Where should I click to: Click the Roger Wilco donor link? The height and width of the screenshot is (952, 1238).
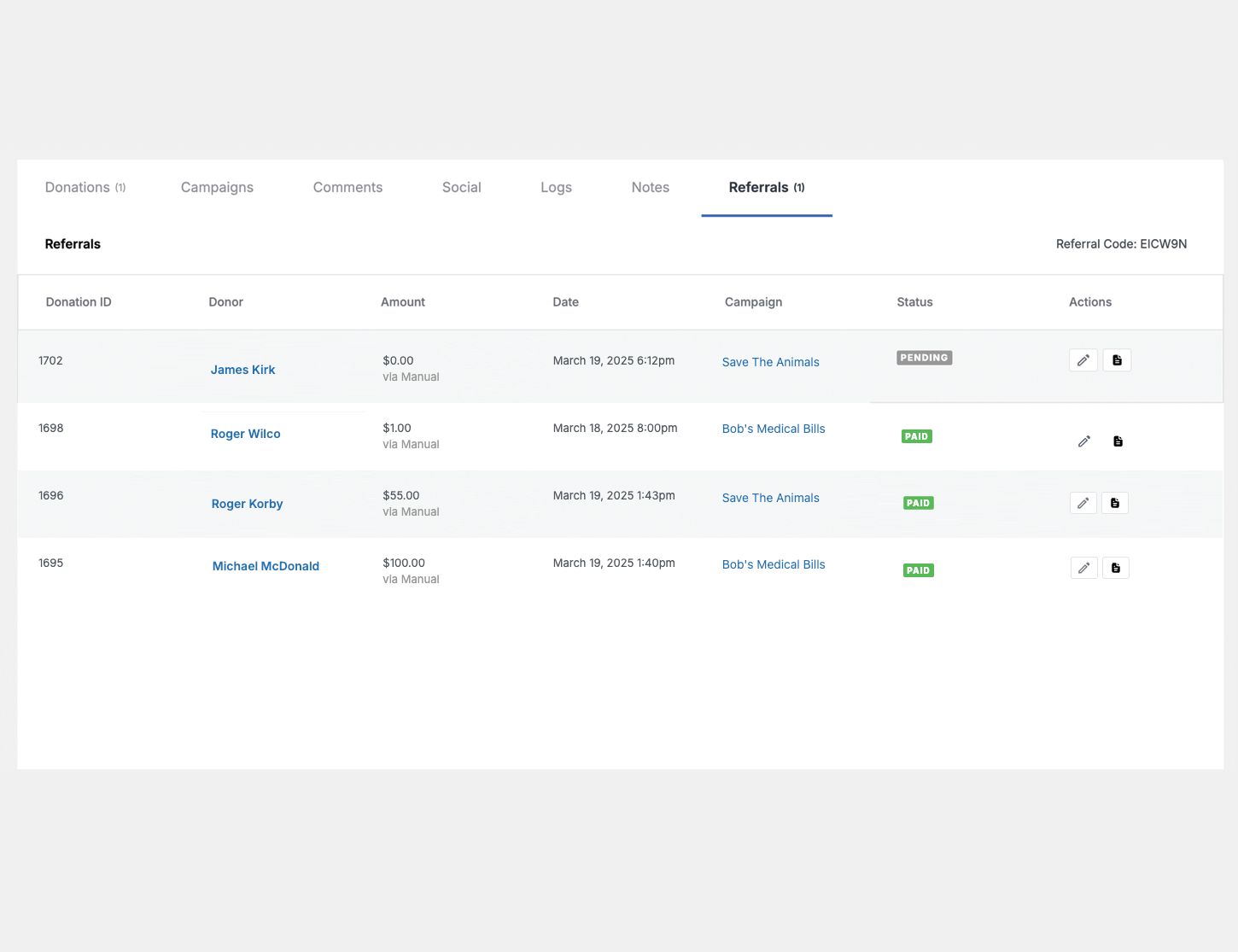click(246, 434)
